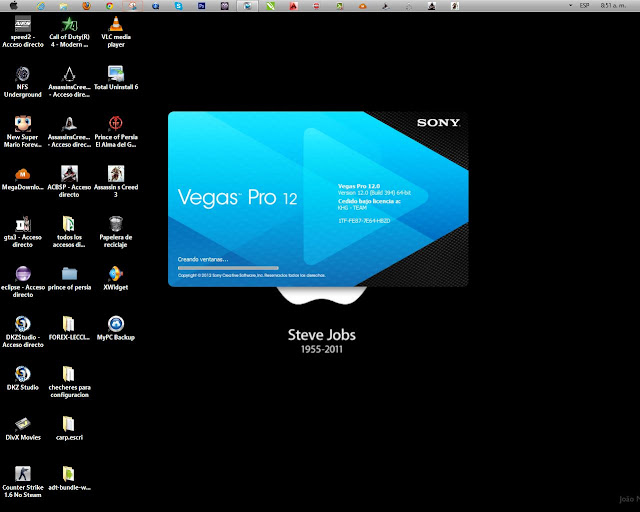
Task: Select the MyPC Backup desktop icon
Action: [x=116, y=329]
